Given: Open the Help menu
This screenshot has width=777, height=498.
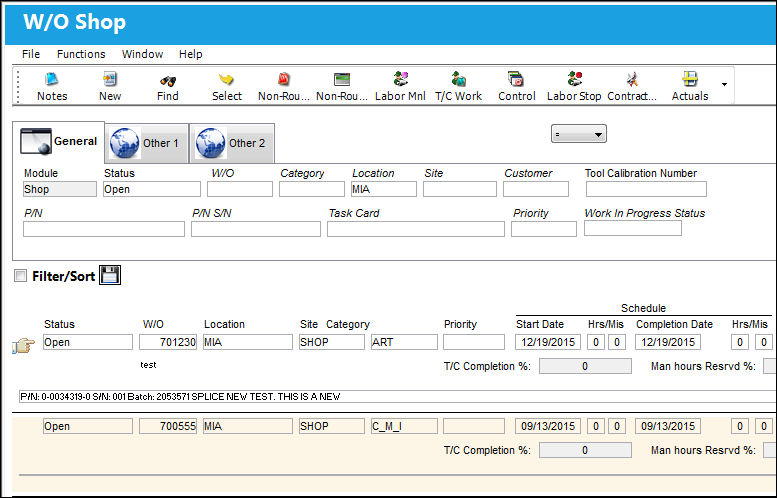Looking at the screenshot, I should click(x=191, y=54).
